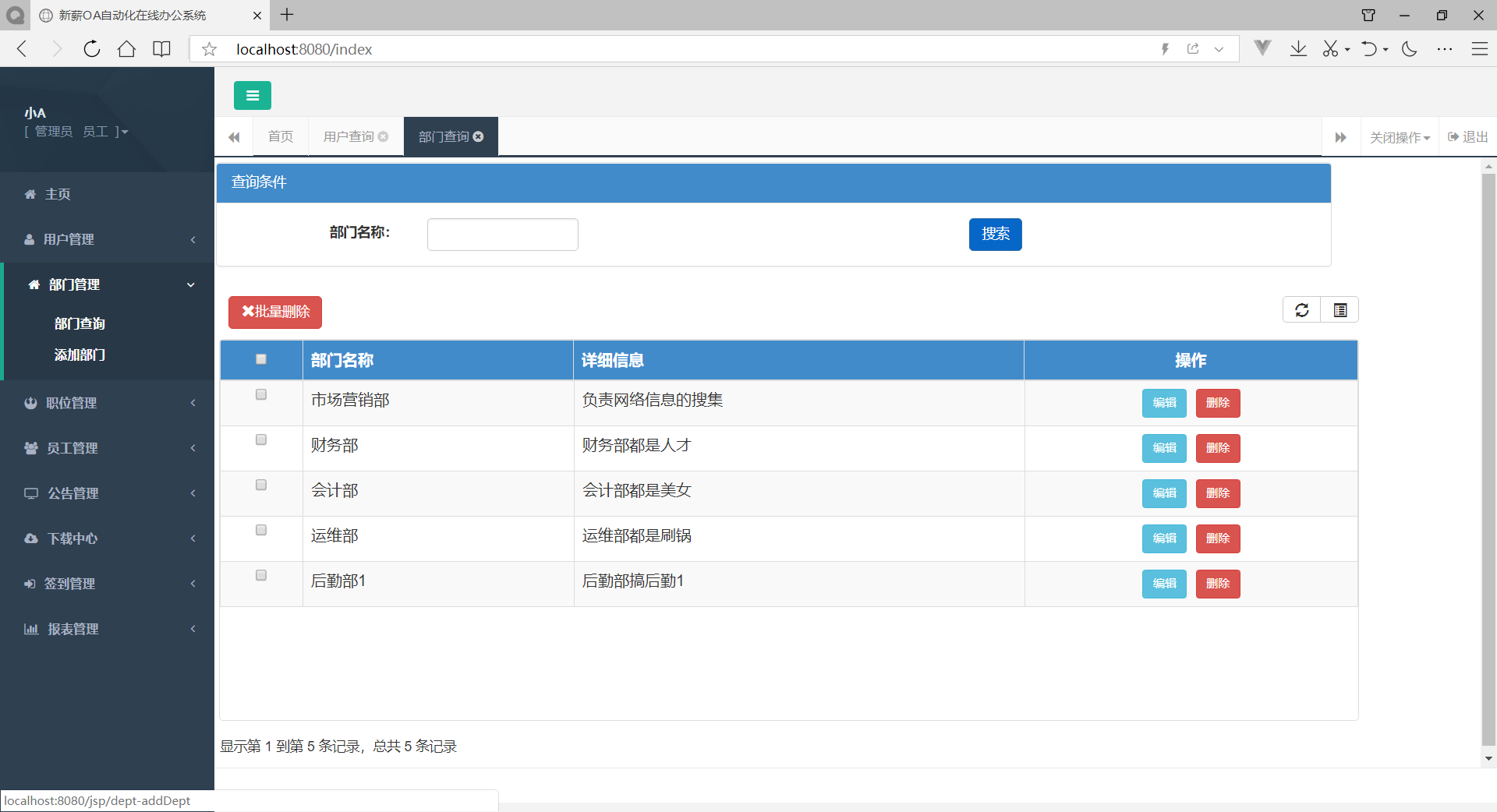Click the V-shaped extension icon in the toolbar
Viewport: 1497px width, 812px height.
coord(1263,48)
